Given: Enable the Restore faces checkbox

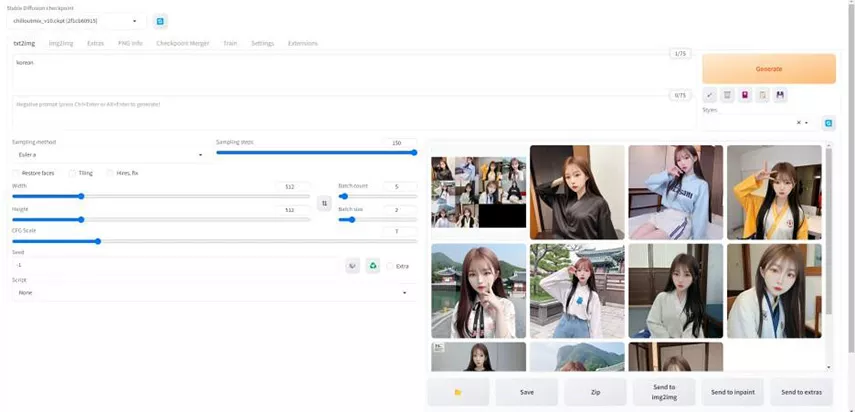Looking at the screenshot, I should pyautogui.click(x=16, y=173).
